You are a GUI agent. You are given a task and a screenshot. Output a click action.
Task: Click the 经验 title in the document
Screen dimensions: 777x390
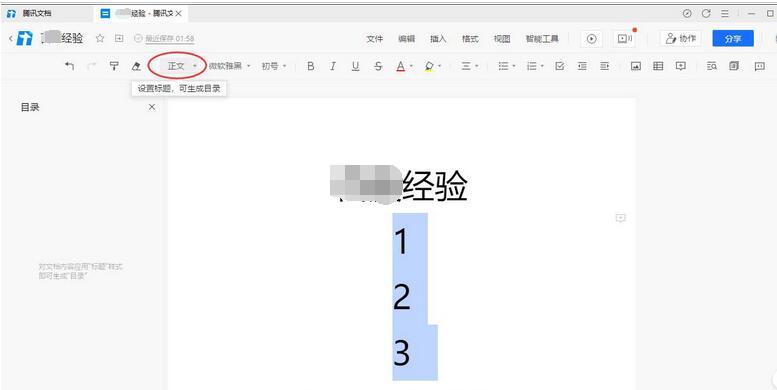coord(435,187)
